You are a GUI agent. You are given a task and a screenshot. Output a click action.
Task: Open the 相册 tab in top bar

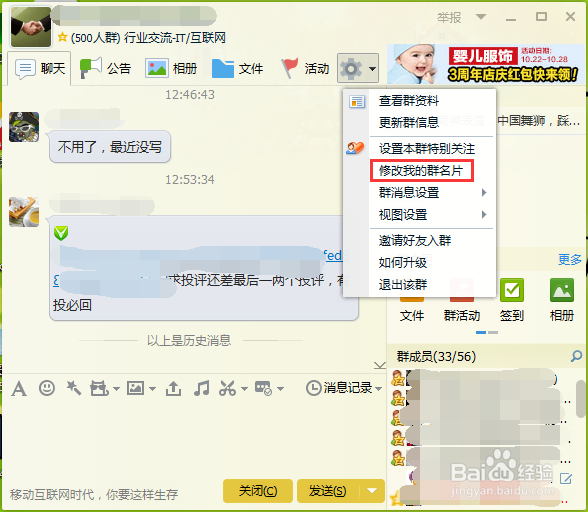[x=171, y=69]
